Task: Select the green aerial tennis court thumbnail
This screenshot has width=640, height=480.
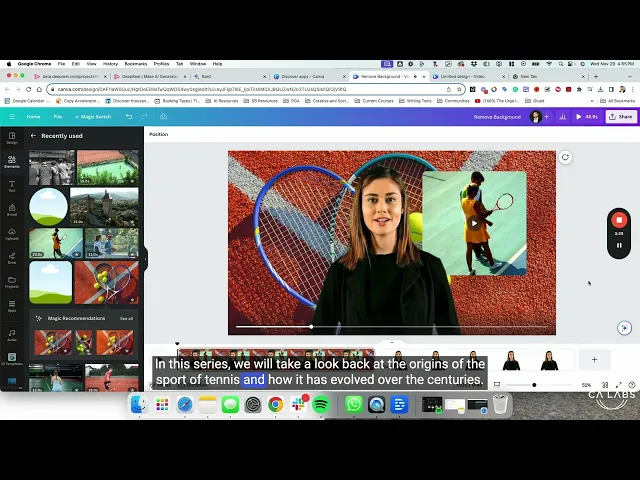Action: coord(108,167)
